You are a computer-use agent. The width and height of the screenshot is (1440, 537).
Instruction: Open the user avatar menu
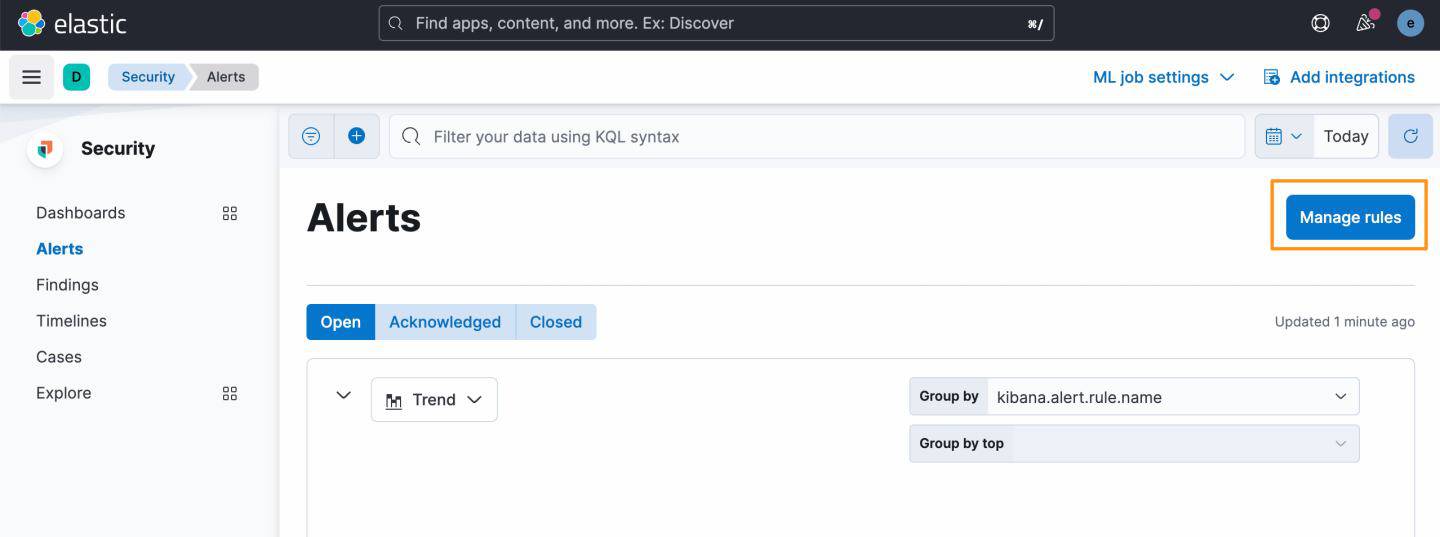1410,23
